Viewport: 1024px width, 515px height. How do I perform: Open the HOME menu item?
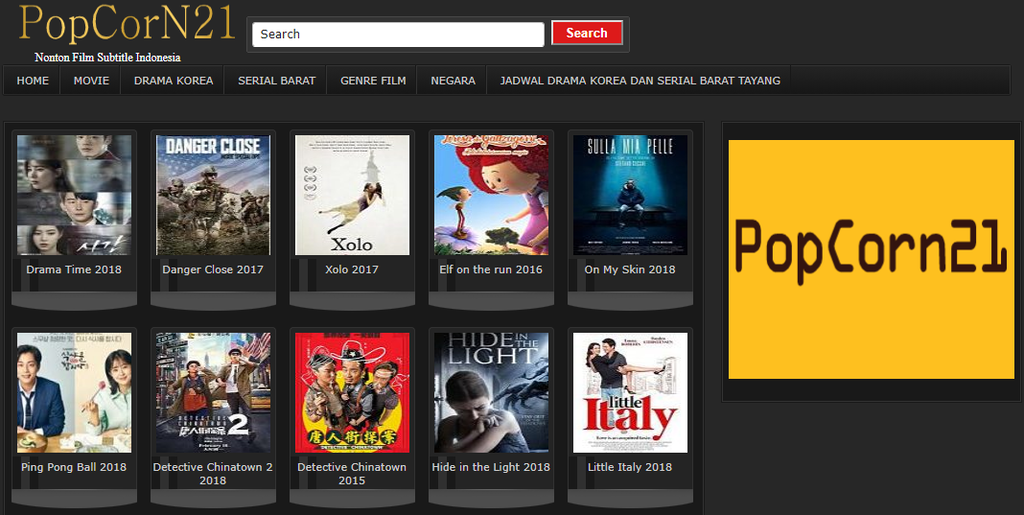[33, 81]
